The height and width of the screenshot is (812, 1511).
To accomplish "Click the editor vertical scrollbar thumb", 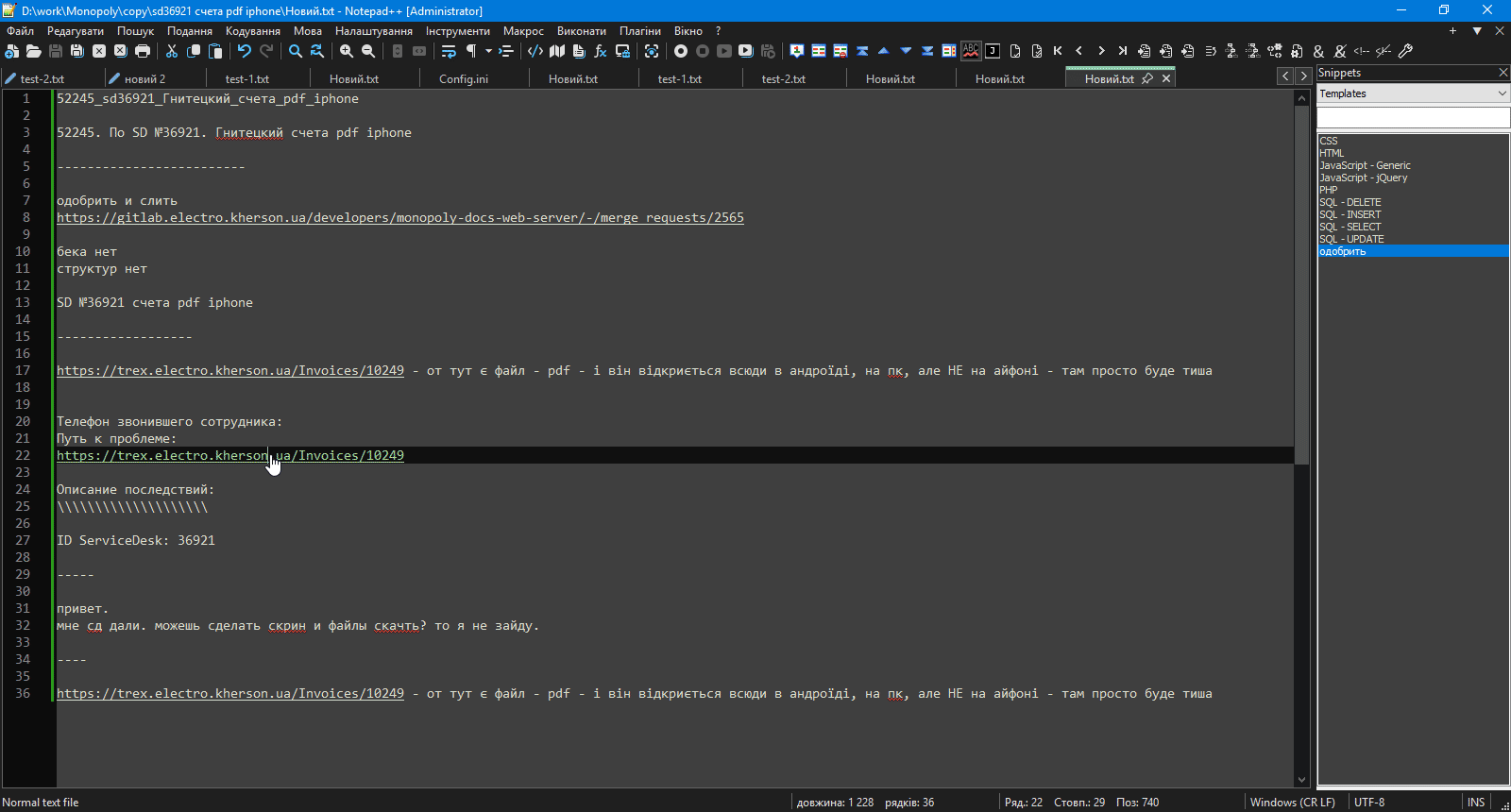I will tap(1301, 283).
